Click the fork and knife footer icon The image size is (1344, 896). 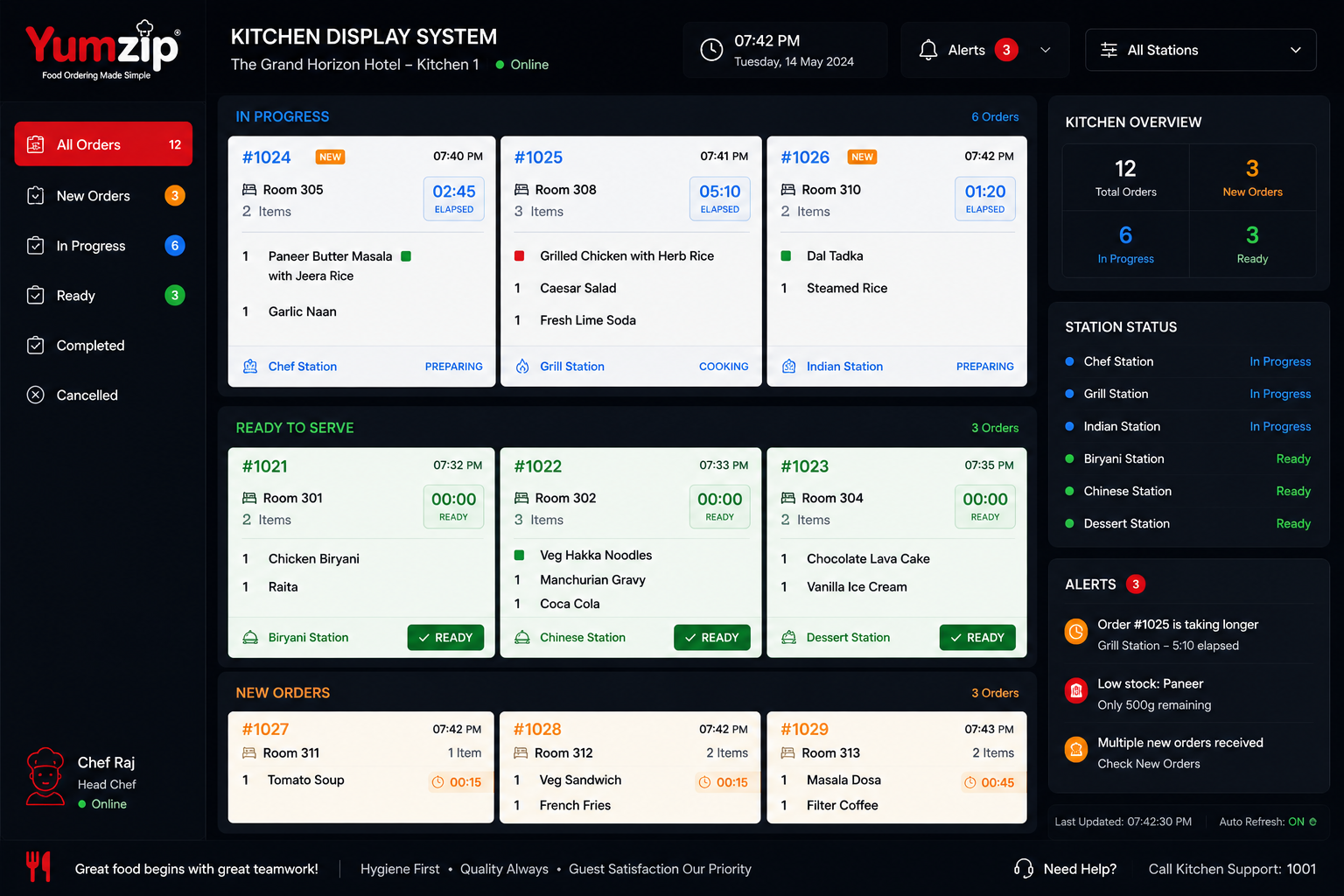(38, 866)
